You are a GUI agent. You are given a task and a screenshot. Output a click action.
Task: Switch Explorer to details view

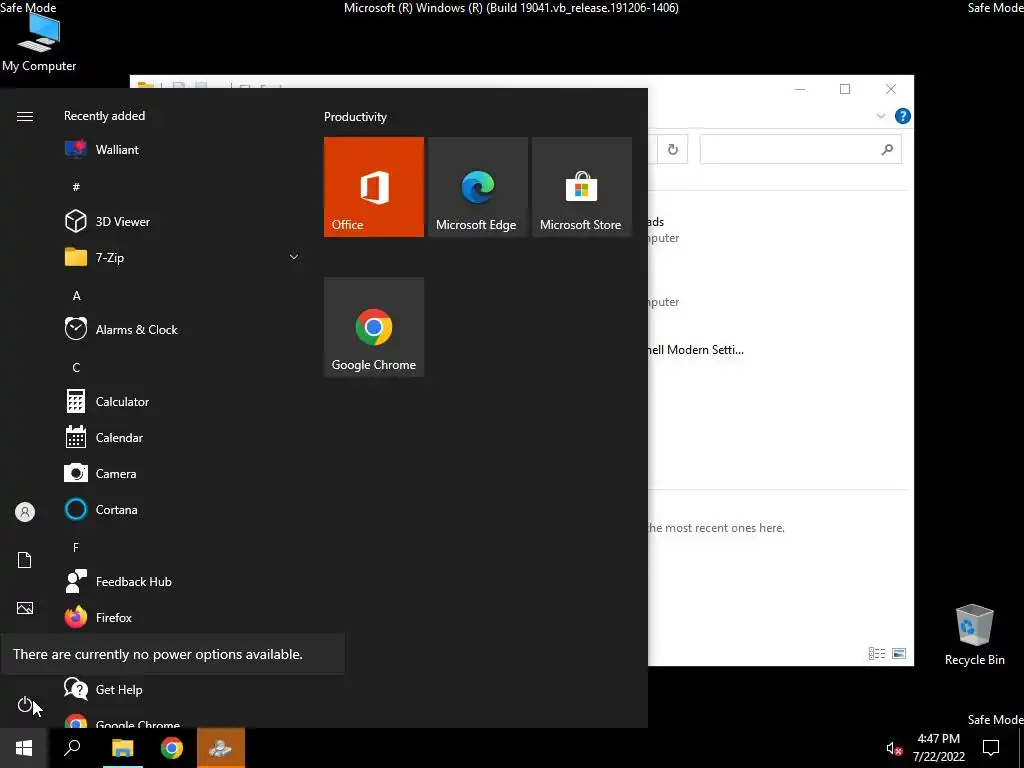[877, 653]
